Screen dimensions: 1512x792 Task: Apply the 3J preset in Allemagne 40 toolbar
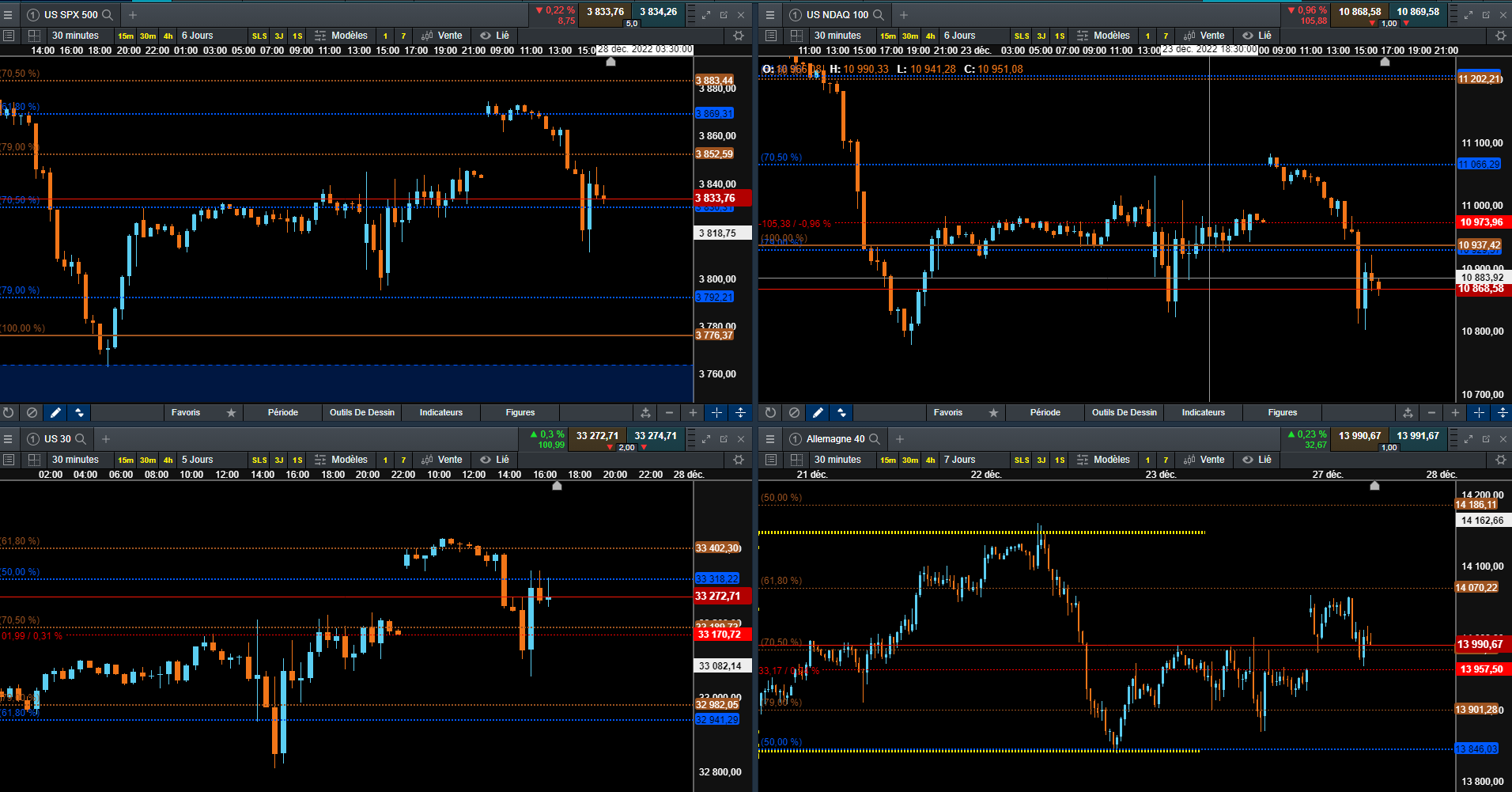pyautogui.click(x=1041, y=460)
